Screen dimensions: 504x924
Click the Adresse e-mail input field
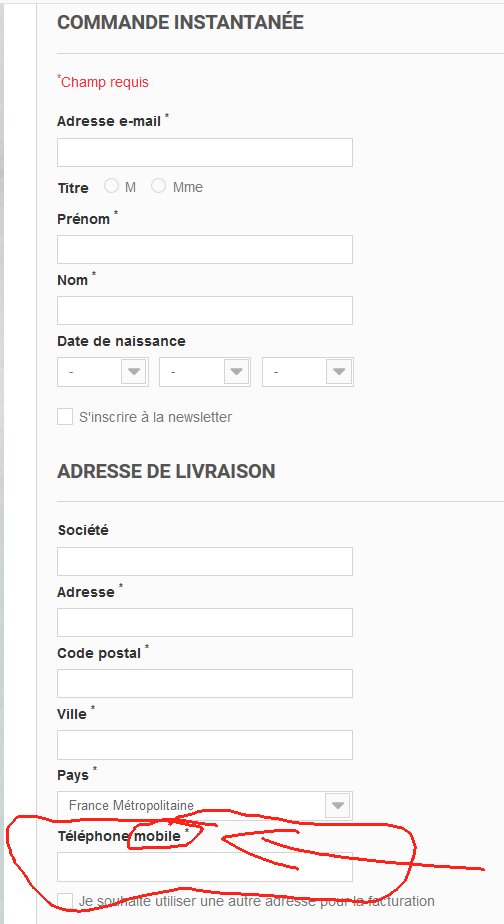(205, 153)
